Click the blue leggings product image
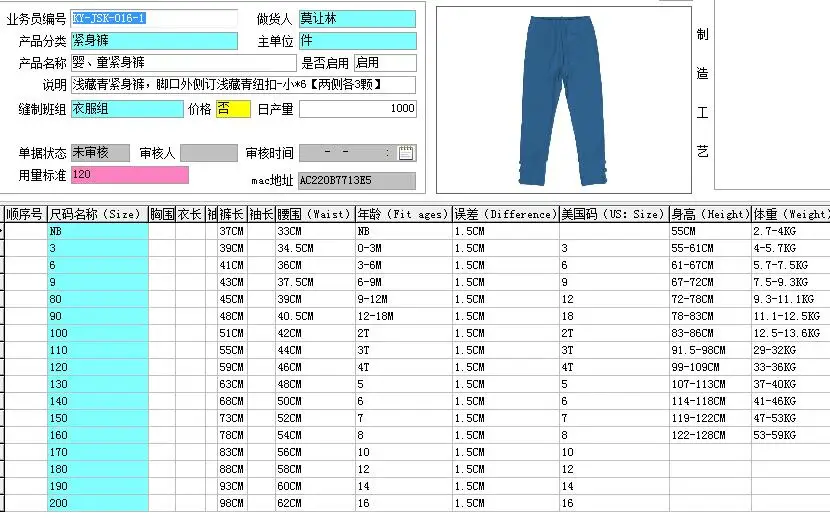Image resolution: width=830 pixels, height=521 pixels. (564, 100)
